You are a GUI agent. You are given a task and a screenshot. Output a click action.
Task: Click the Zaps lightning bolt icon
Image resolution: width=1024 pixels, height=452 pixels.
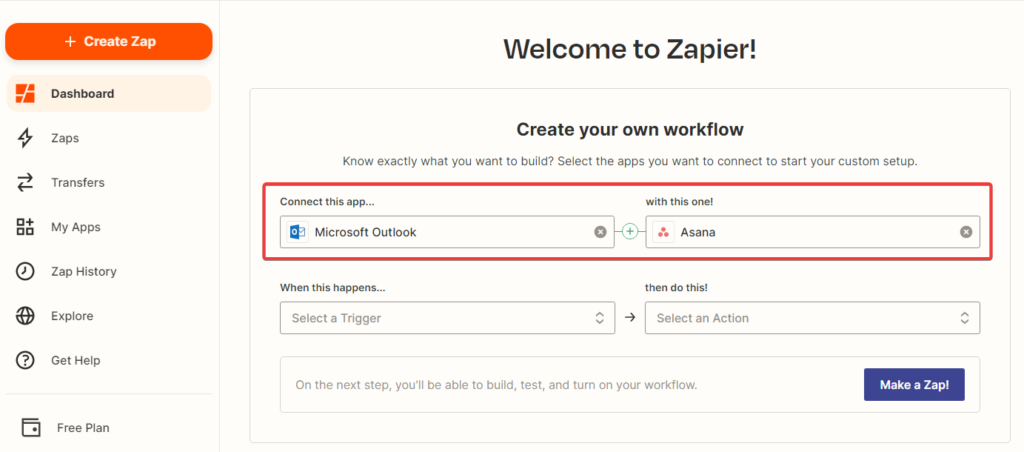point(26,138)
